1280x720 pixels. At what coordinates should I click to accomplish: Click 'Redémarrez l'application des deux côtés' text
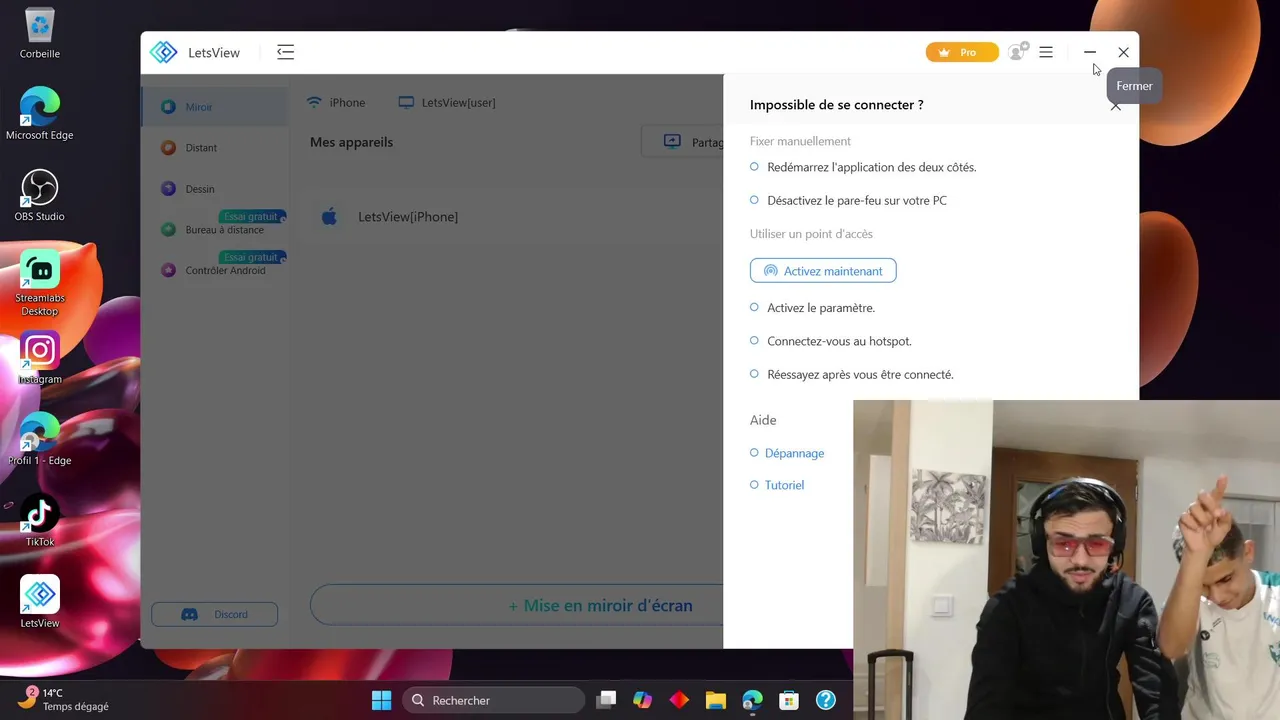pyautogui.click(x=872, y=167)
